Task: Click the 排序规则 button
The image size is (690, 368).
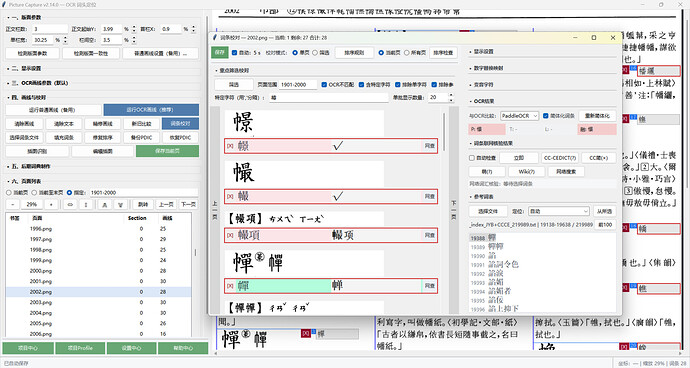Action: point(354,52)
